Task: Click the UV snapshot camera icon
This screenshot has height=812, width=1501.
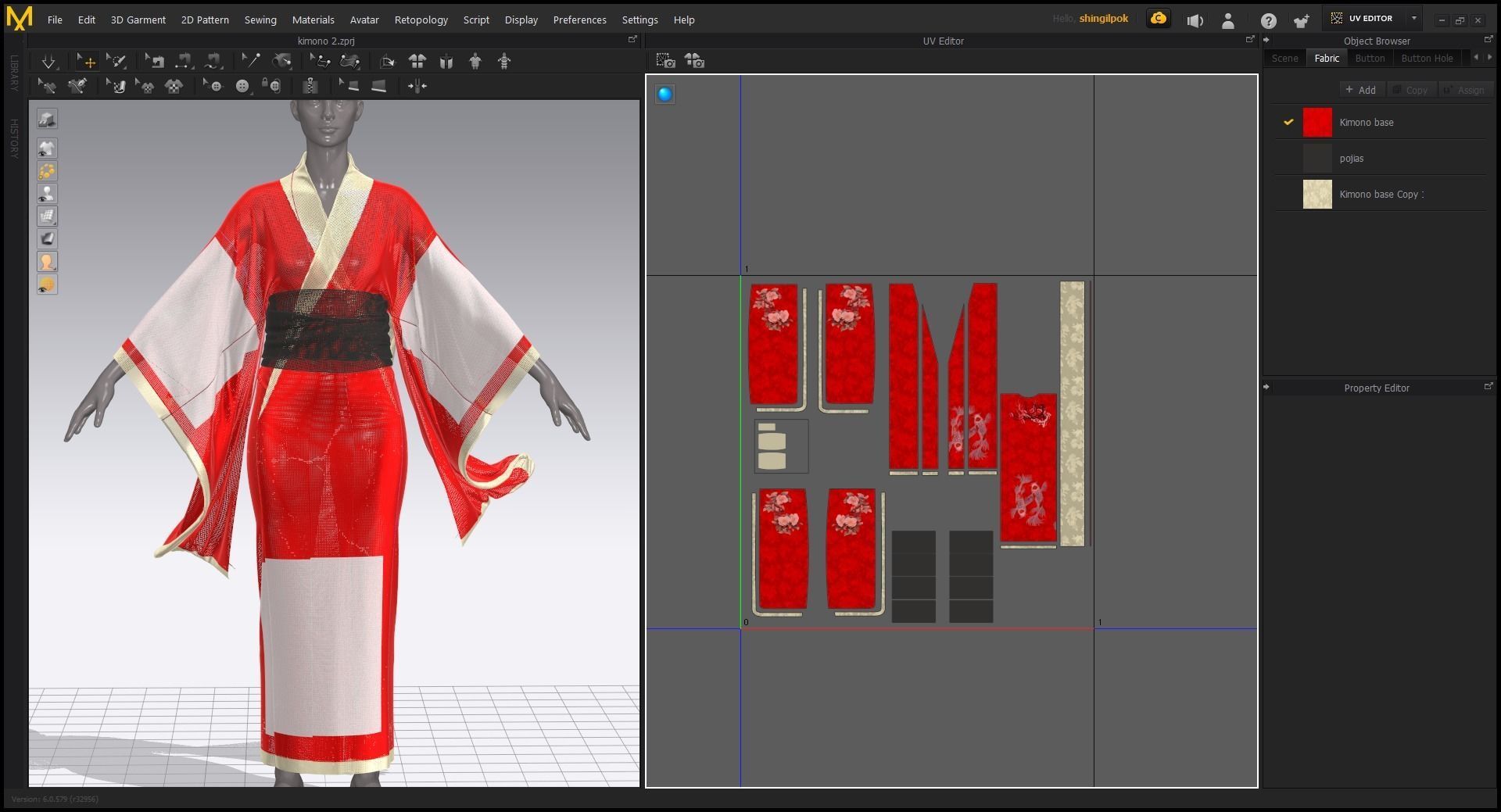Action: [665, 61]
